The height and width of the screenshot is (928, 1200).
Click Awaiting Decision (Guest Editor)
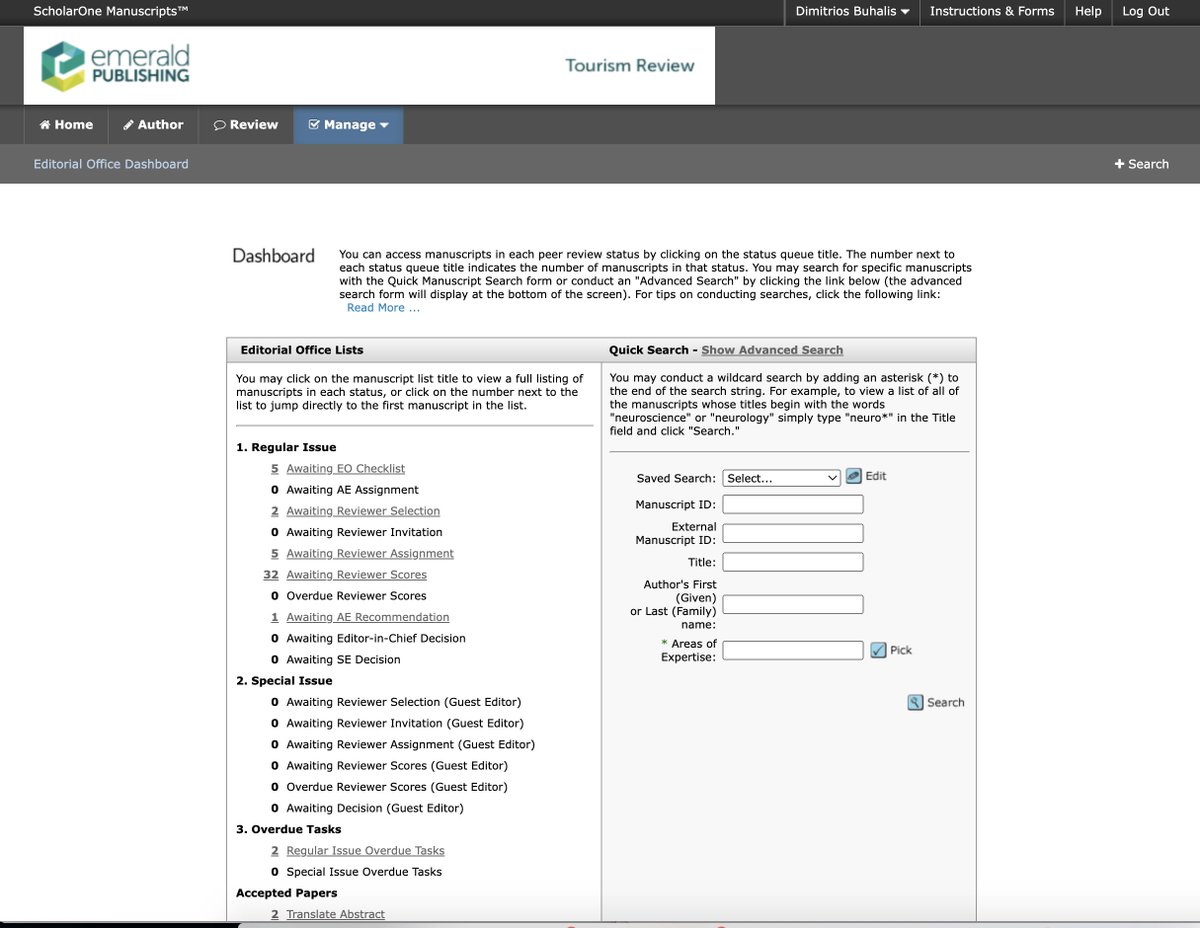coord(375,809)
